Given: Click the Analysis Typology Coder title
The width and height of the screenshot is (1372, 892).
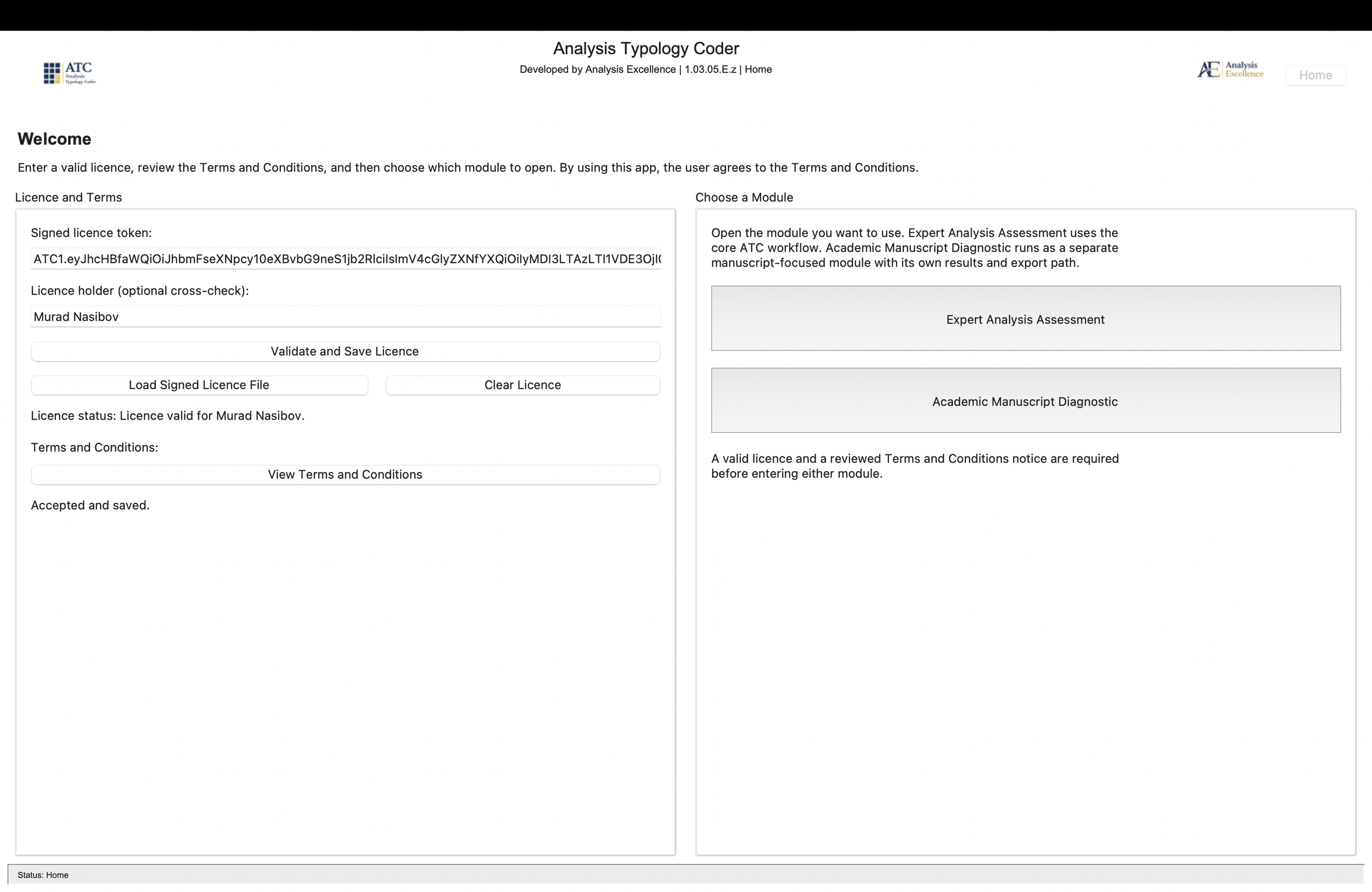Looking at the screenshot, I should point(645,48).
